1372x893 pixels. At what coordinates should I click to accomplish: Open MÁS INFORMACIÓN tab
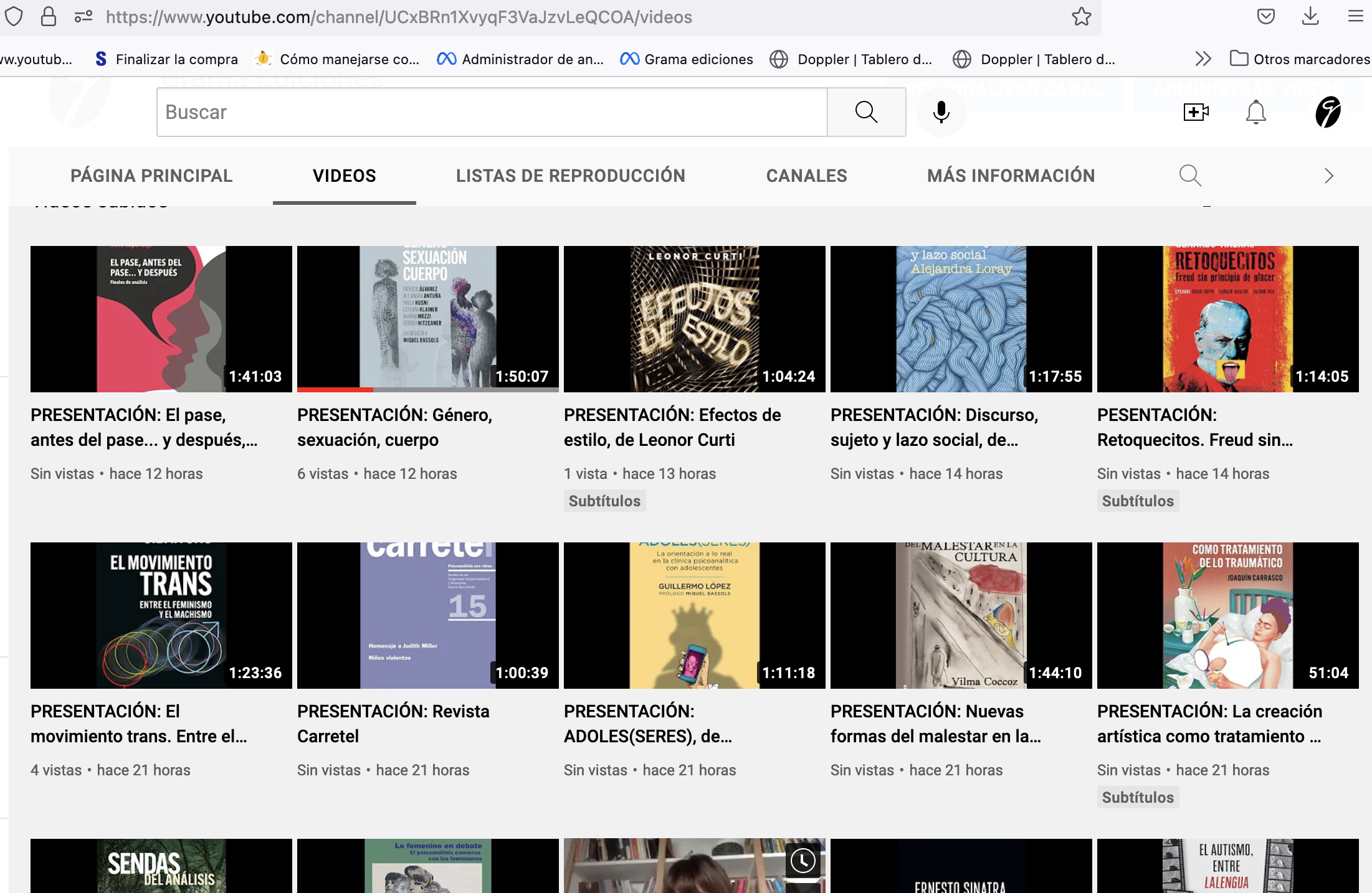1011,176
